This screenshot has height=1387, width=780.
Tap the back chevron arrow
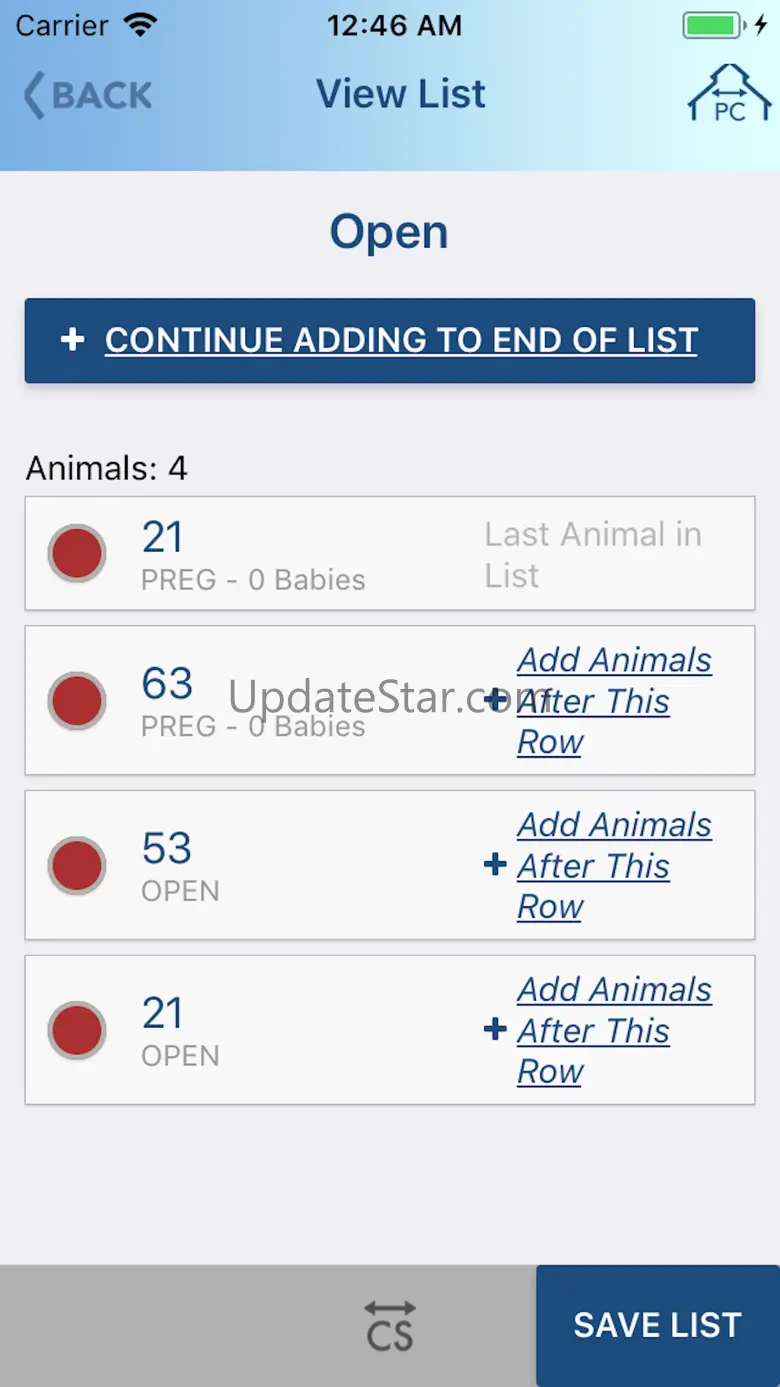click(34, 96)
